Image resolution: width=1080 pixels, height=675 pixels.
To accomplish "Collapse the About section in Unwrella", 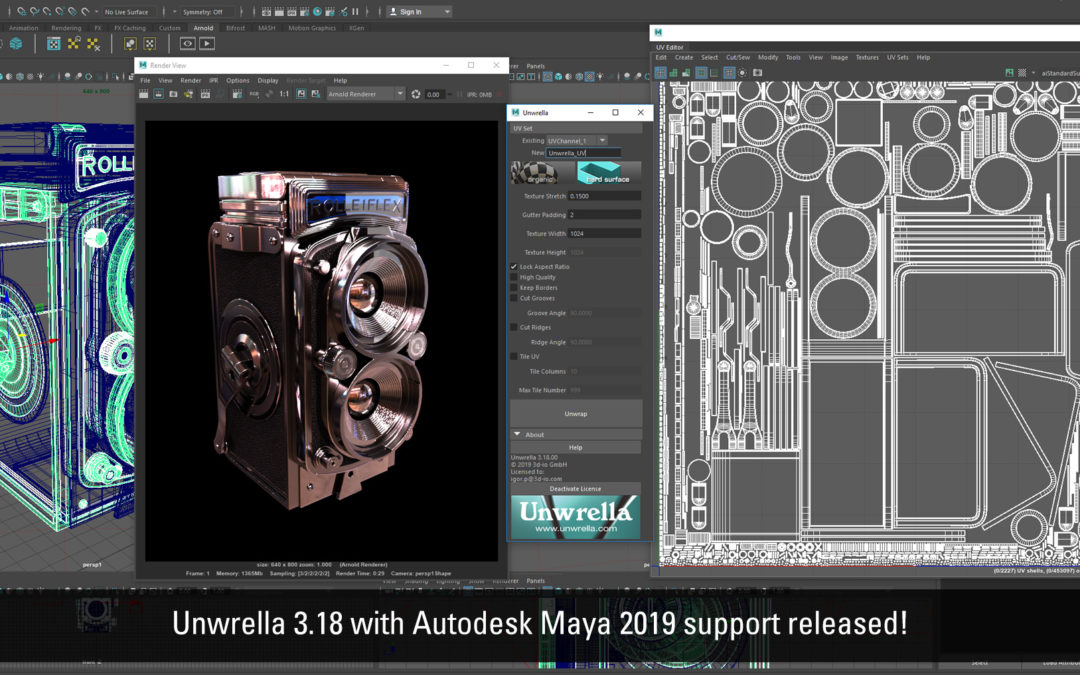I will [x=517, y=435].
